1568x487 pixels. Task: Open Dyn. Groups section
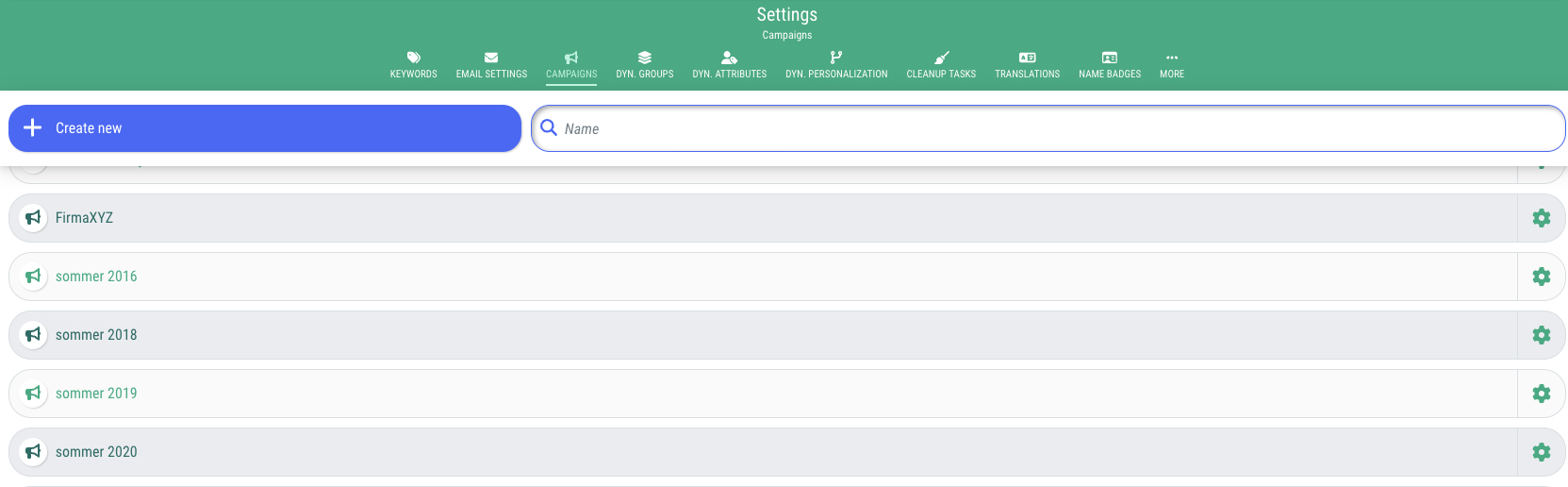(x=645, y=65)
